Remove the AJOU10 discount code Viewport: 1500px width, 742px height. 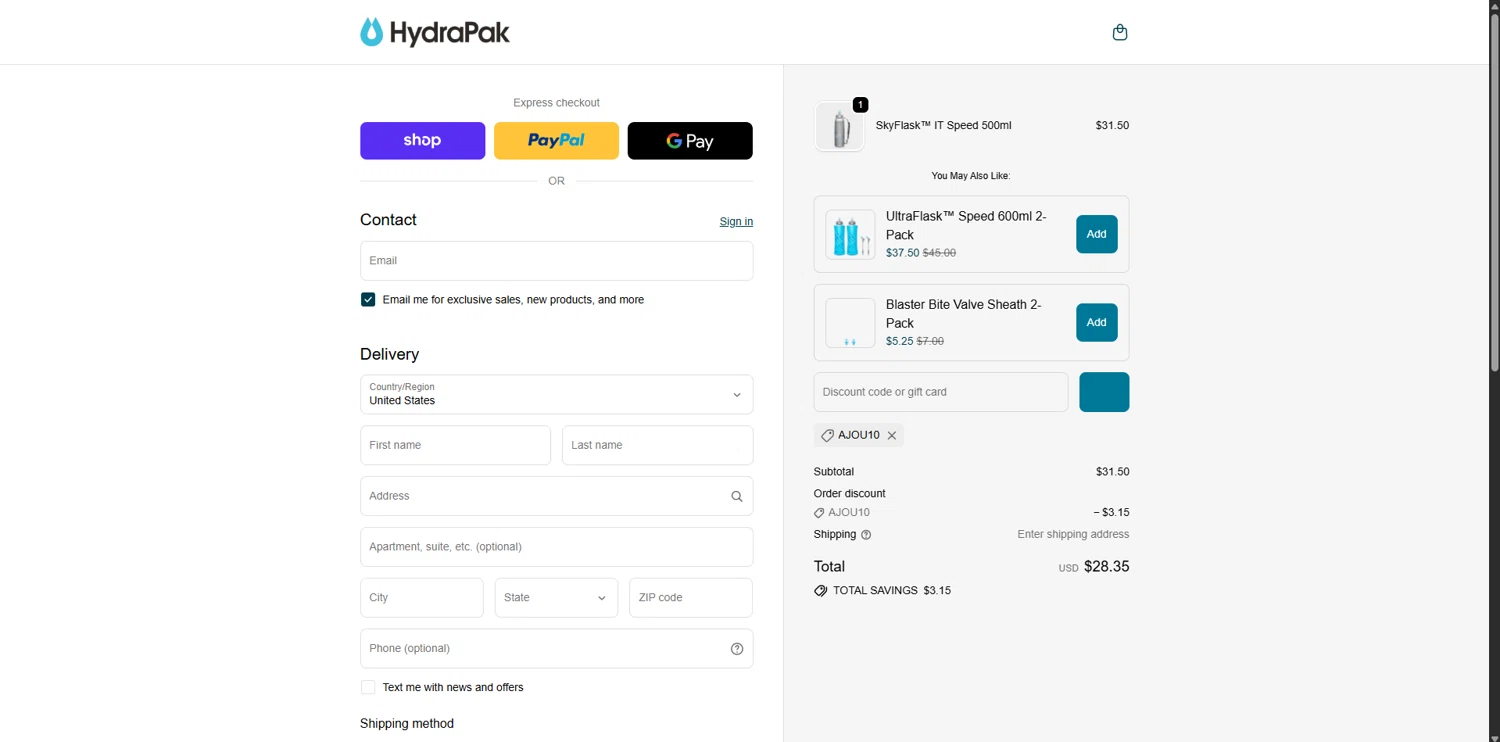892,435
